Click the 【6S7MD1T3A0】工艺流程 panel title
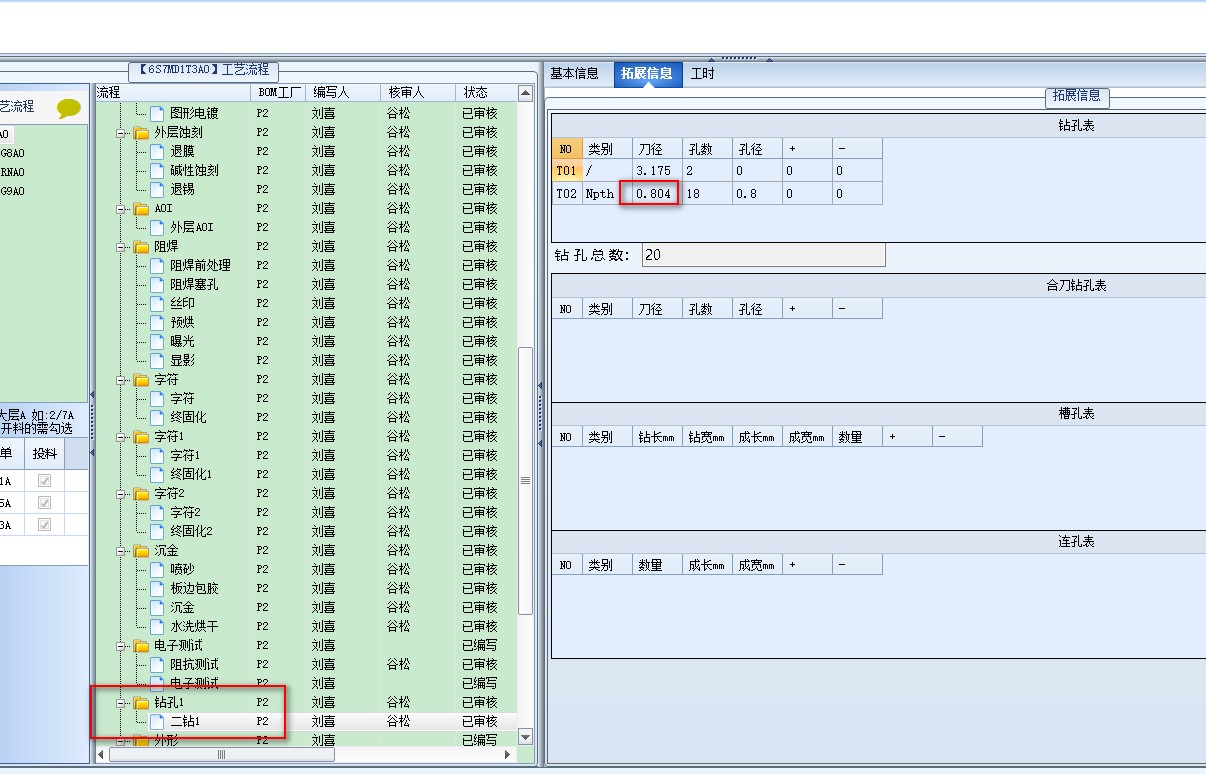 pyautogui.click(x=204, y=70)
